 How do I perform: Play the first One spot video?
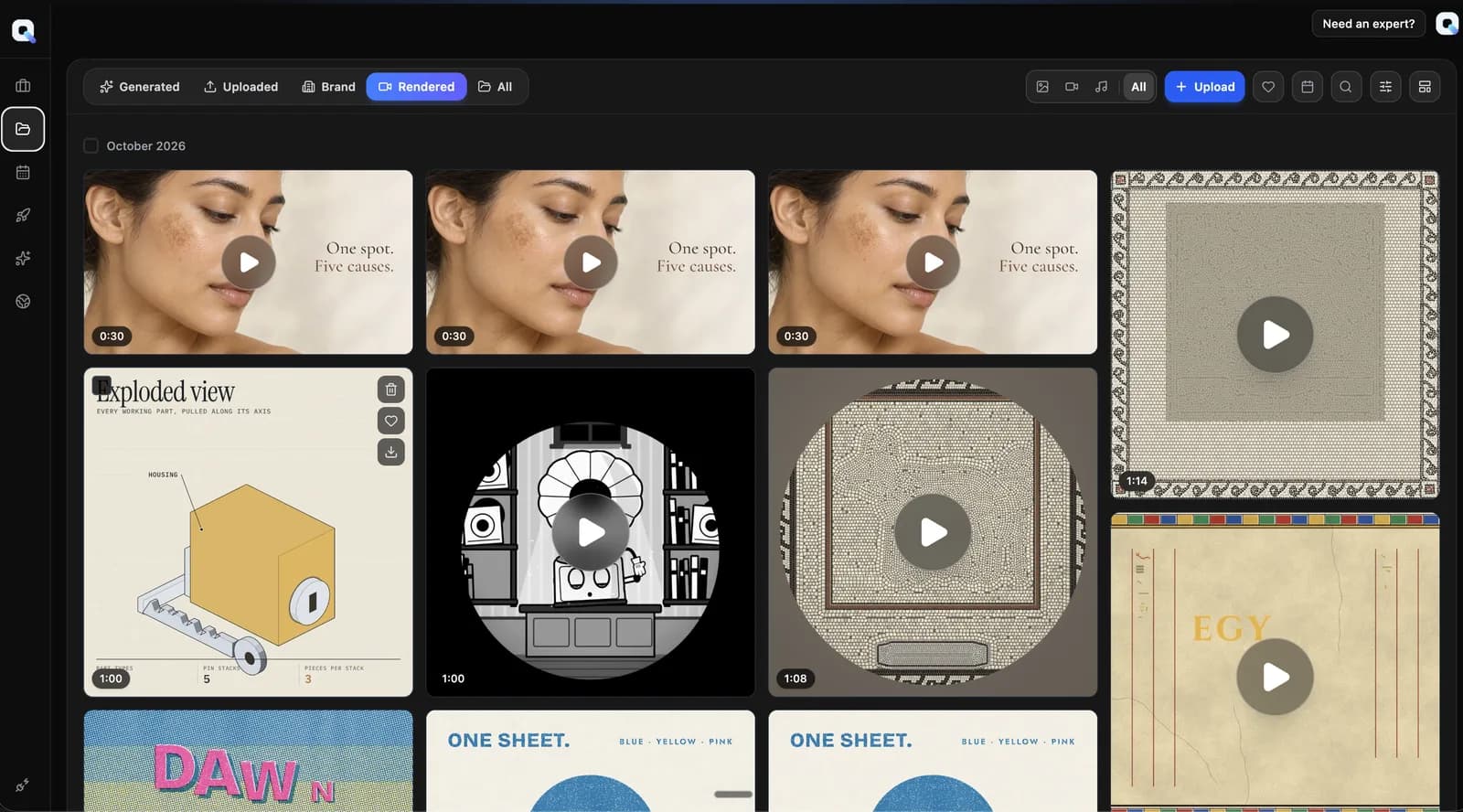point(249,262)
